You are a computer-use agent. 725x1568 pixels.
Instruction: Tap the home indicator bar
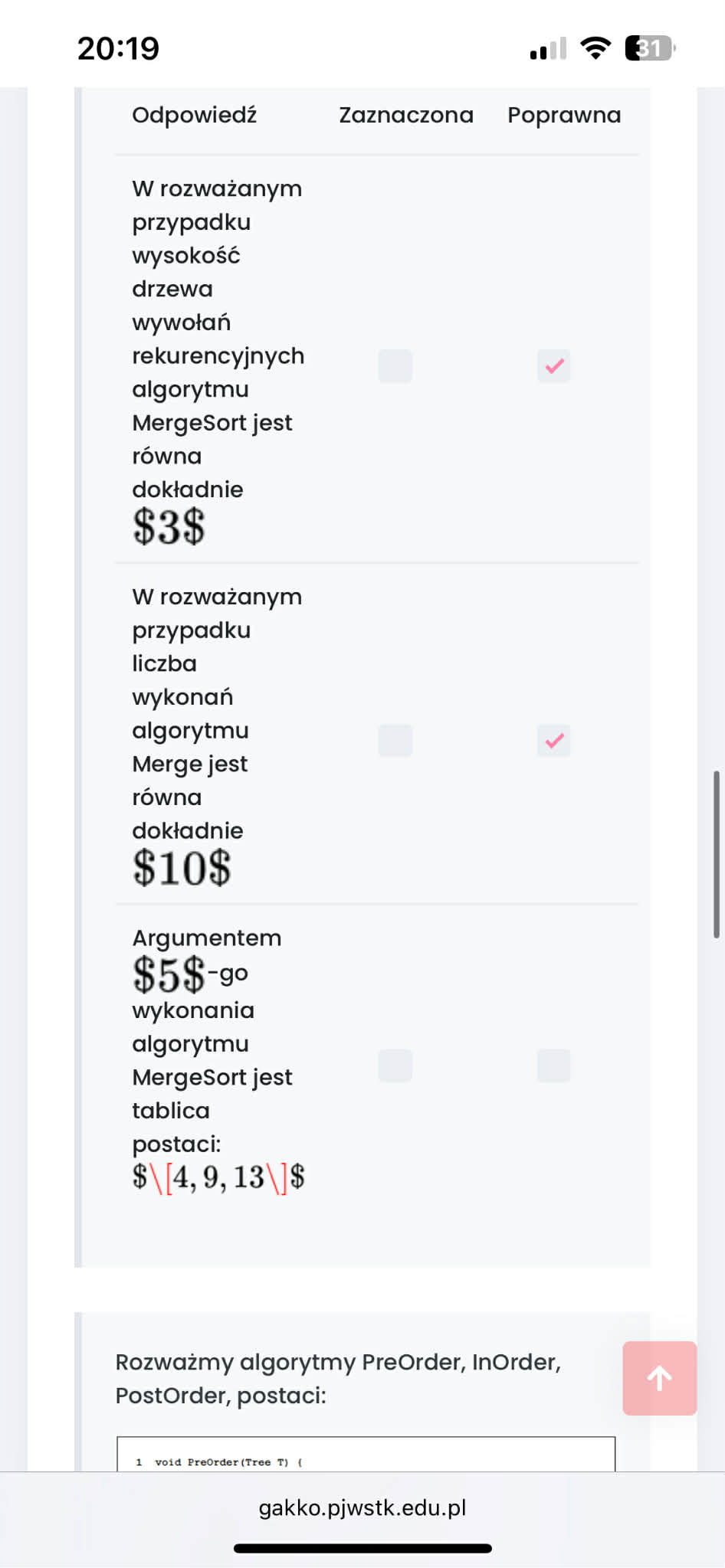[x=362, y=1548]
